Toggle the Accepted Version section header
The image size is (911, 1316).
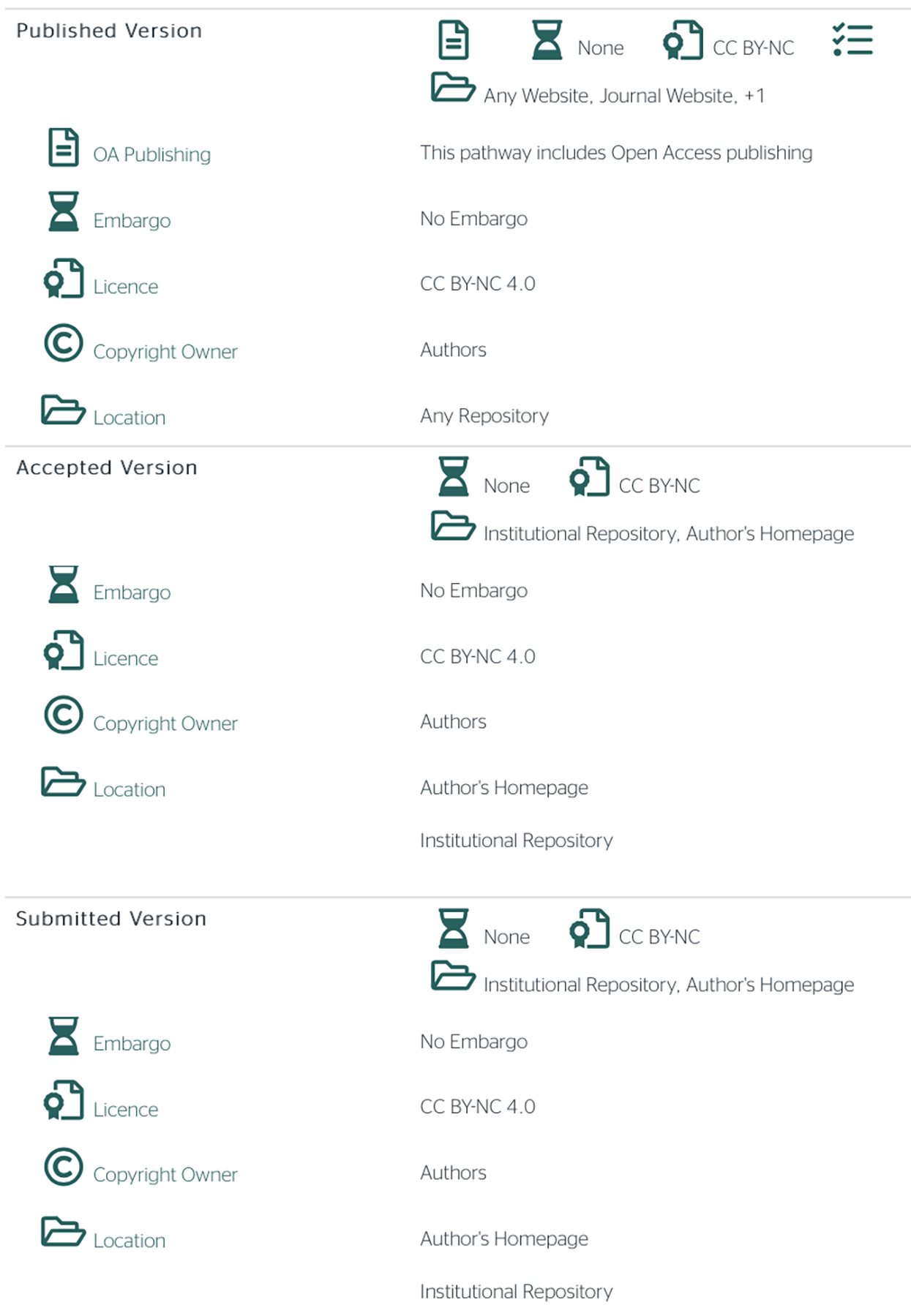[x=107, y=467]
